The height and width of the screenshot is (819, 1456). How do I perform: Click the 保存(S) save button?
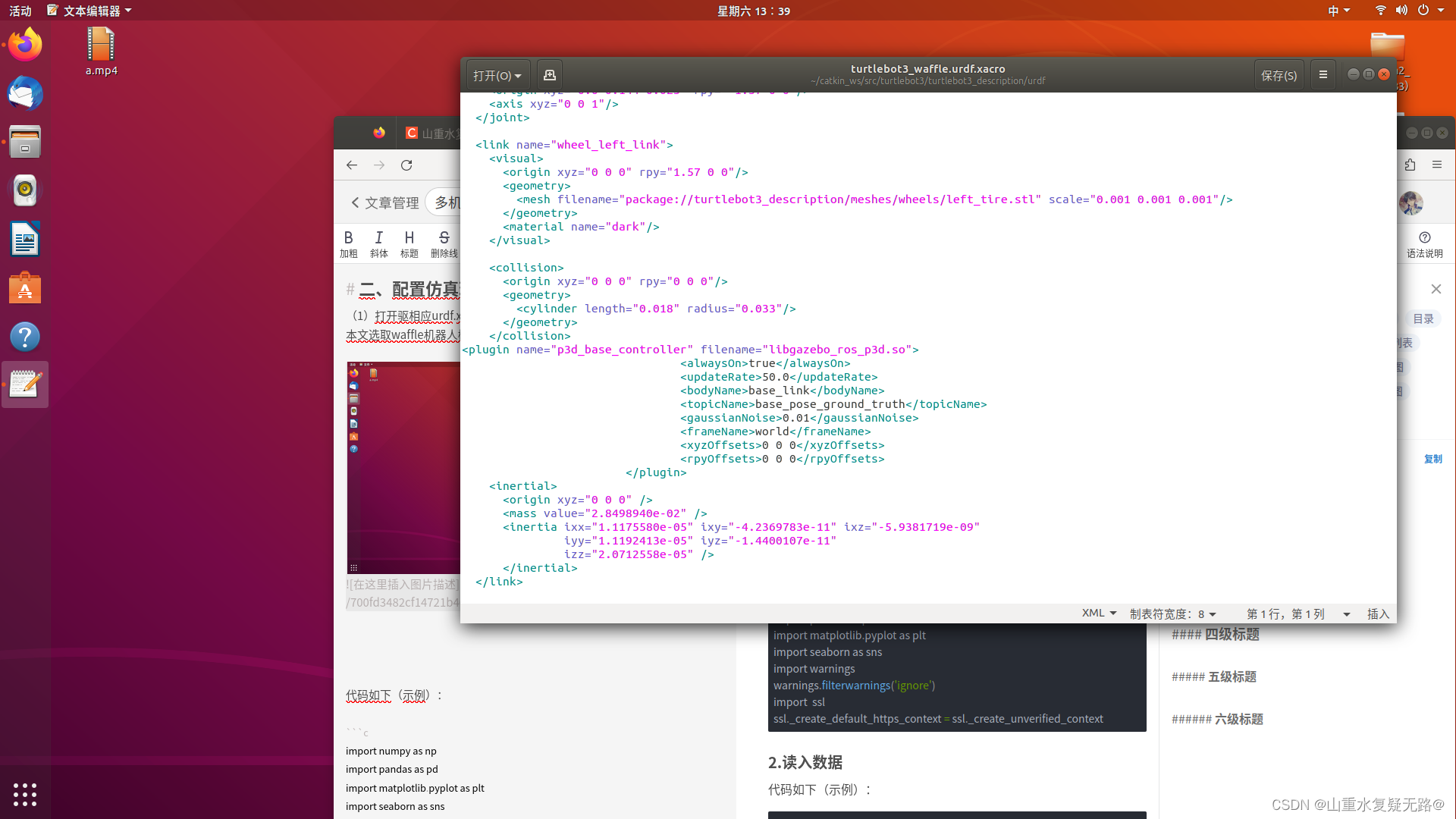tap(1279, 75)
